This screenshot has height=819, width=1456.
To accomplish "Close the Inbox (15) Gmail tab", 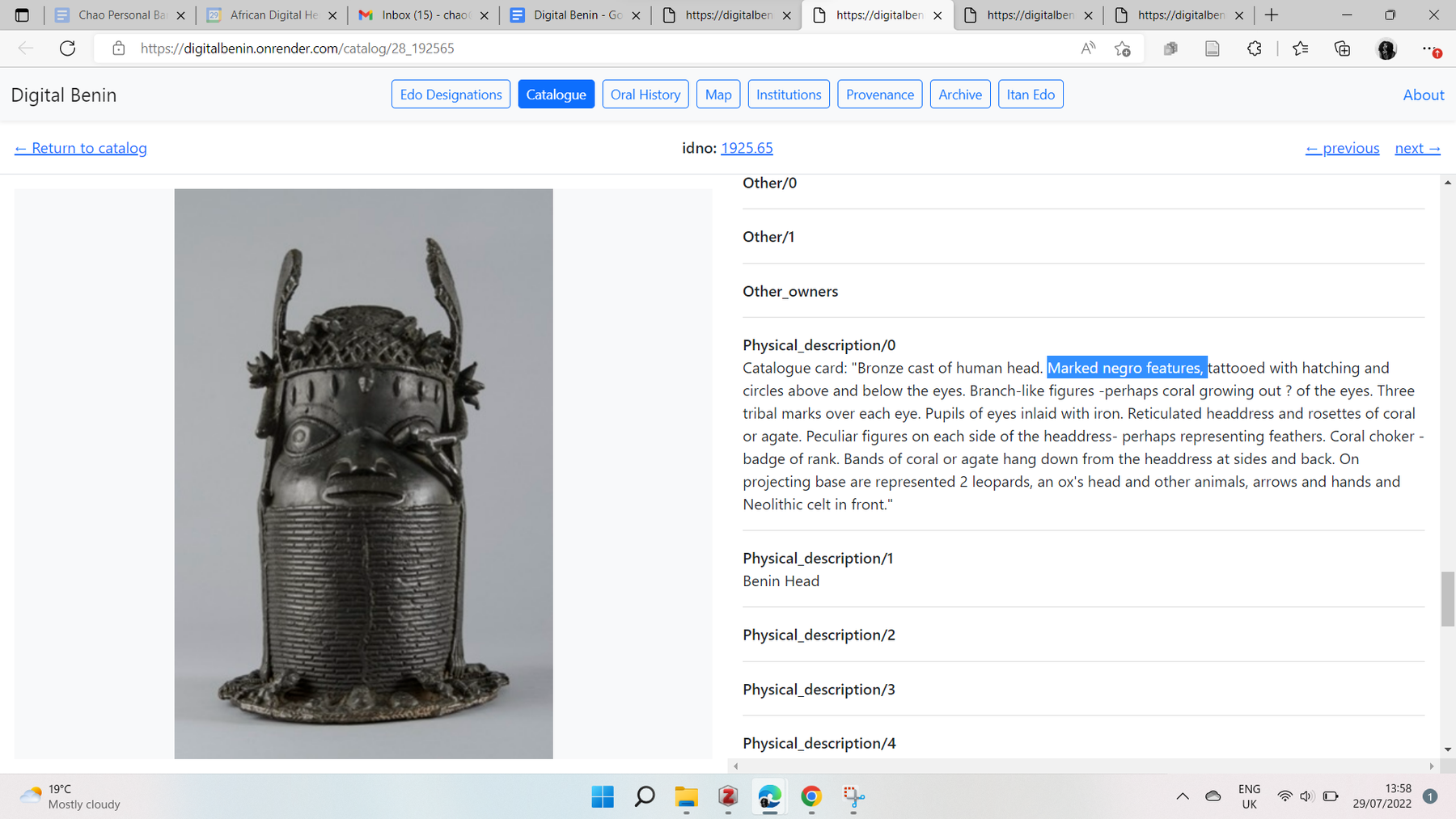I will (x=485, y=15).
